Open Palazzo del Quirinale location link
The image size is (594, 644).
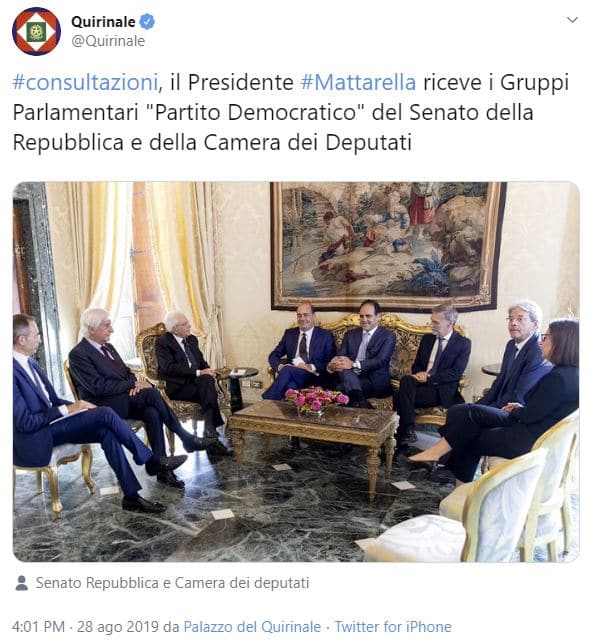pyautogui.click(x=252, y=627)
